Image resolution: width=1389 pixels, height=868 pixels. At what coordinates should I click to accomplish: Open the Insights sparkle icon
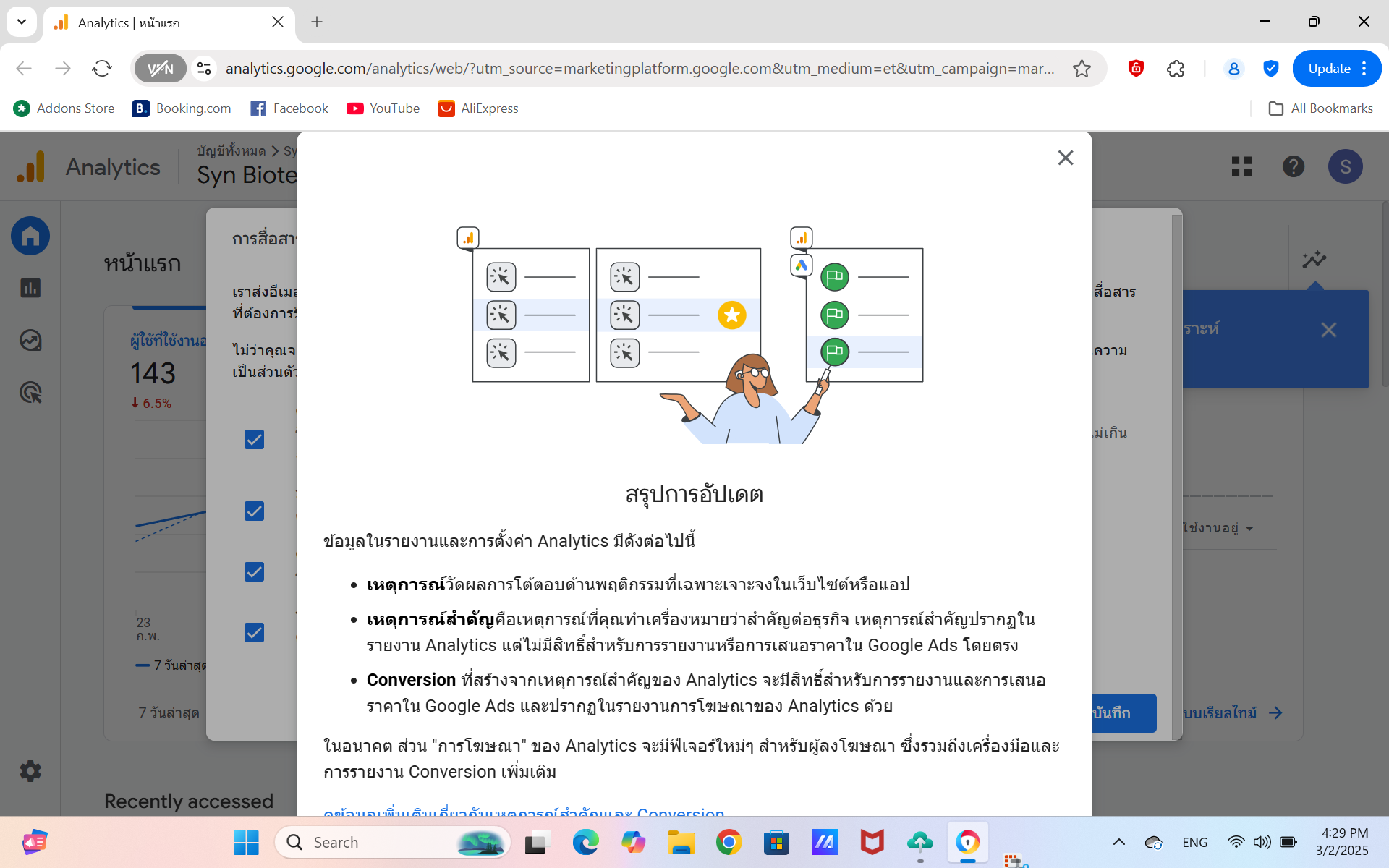[x=1314, y=260]
